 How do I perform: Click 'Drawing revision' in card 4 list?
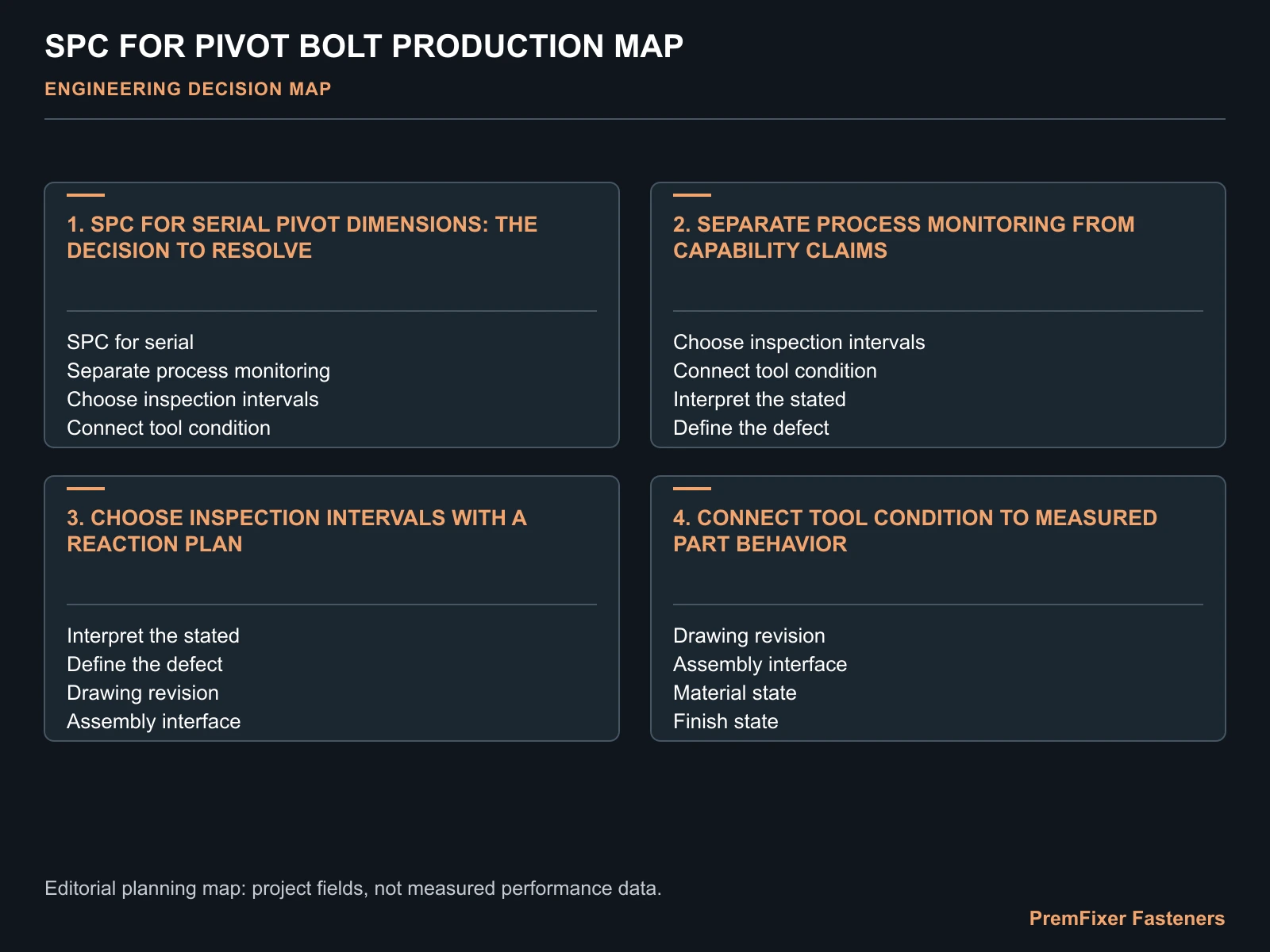pyautogui.click(x=749, y=635)
